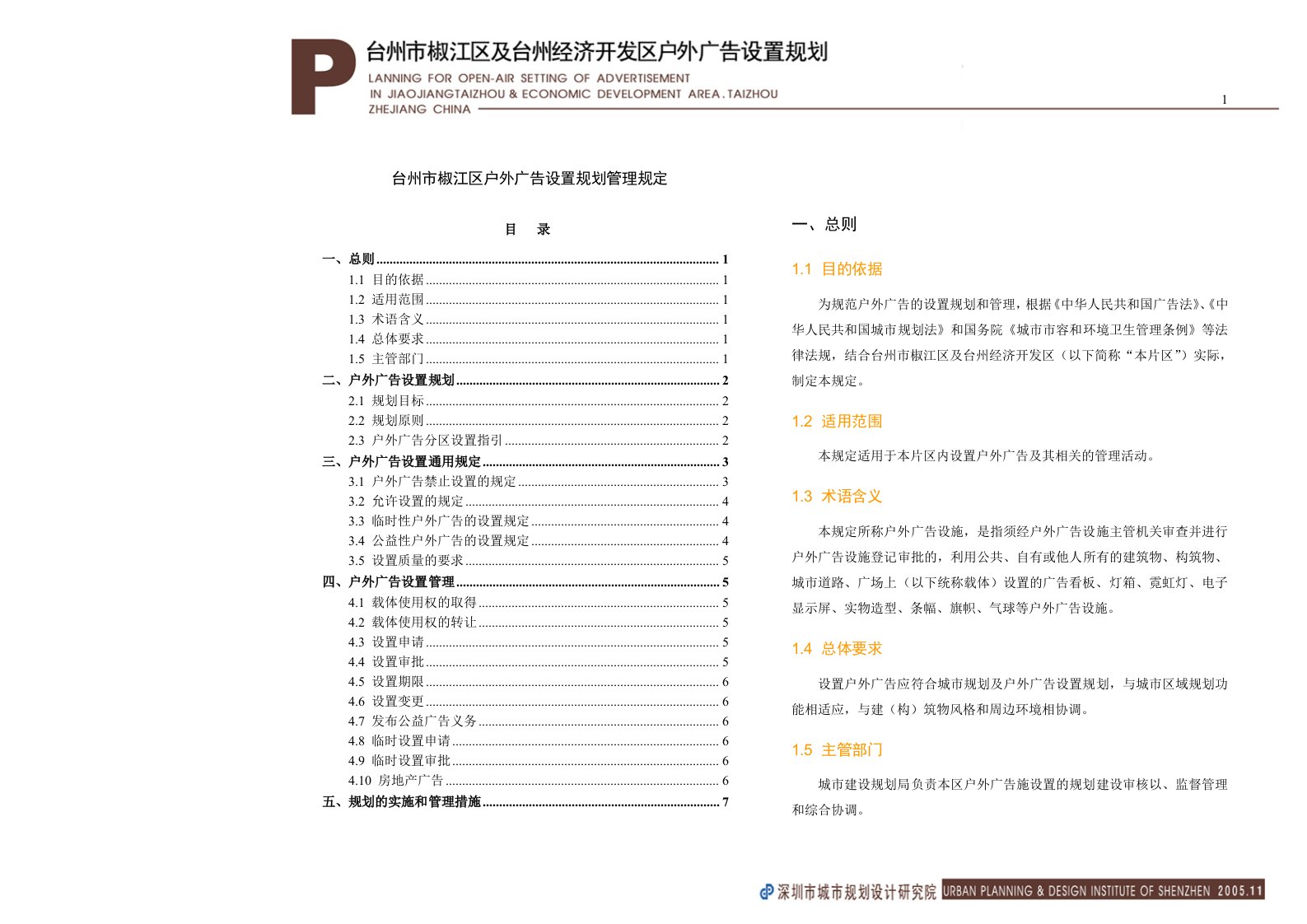Click the ZHEJIANG CHINA header text
This screenshot has width=1307, height=924.
pyautogui.click(x=419, y=110)
